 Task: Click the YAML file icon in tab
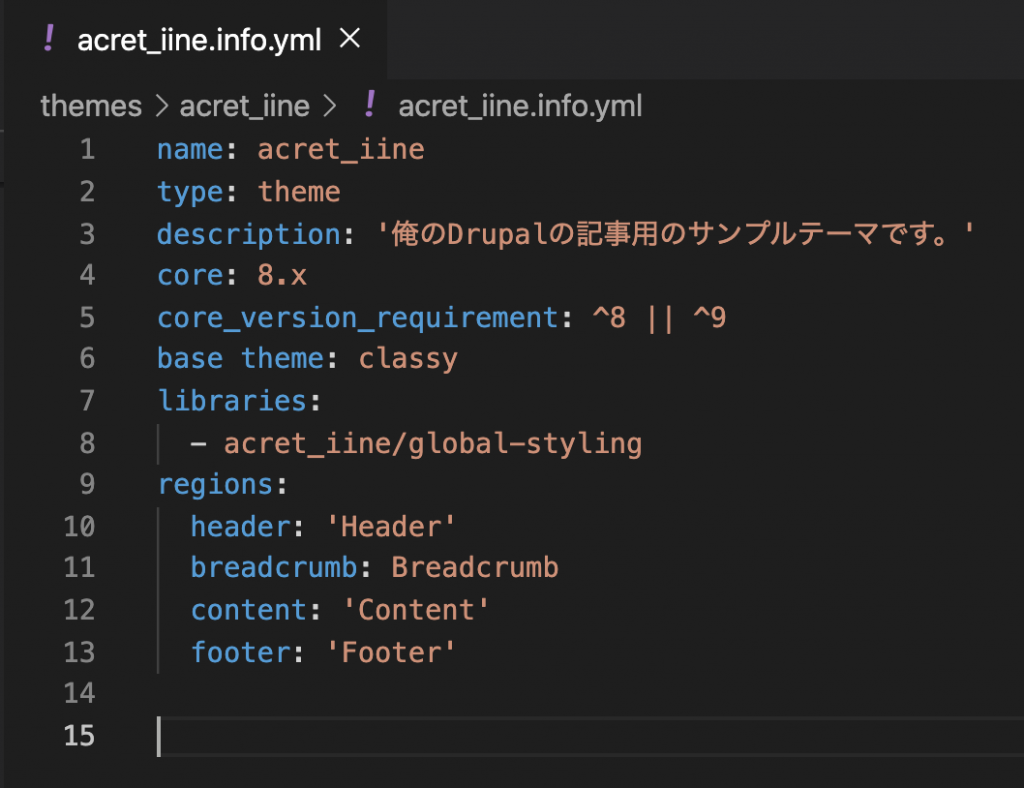coord(48,38)
